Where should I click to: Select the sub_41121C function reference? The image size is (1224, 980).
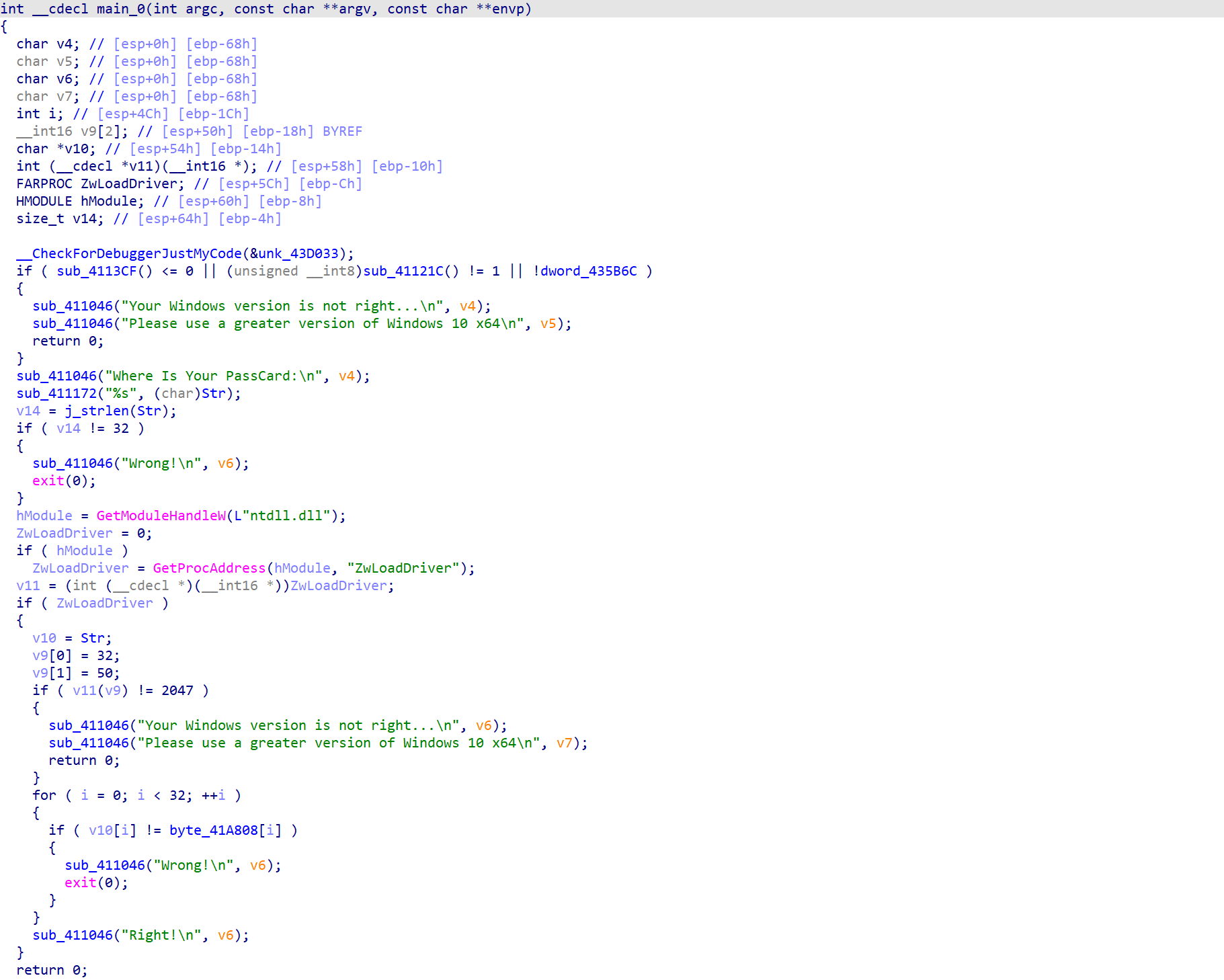[x=403, y=271]
